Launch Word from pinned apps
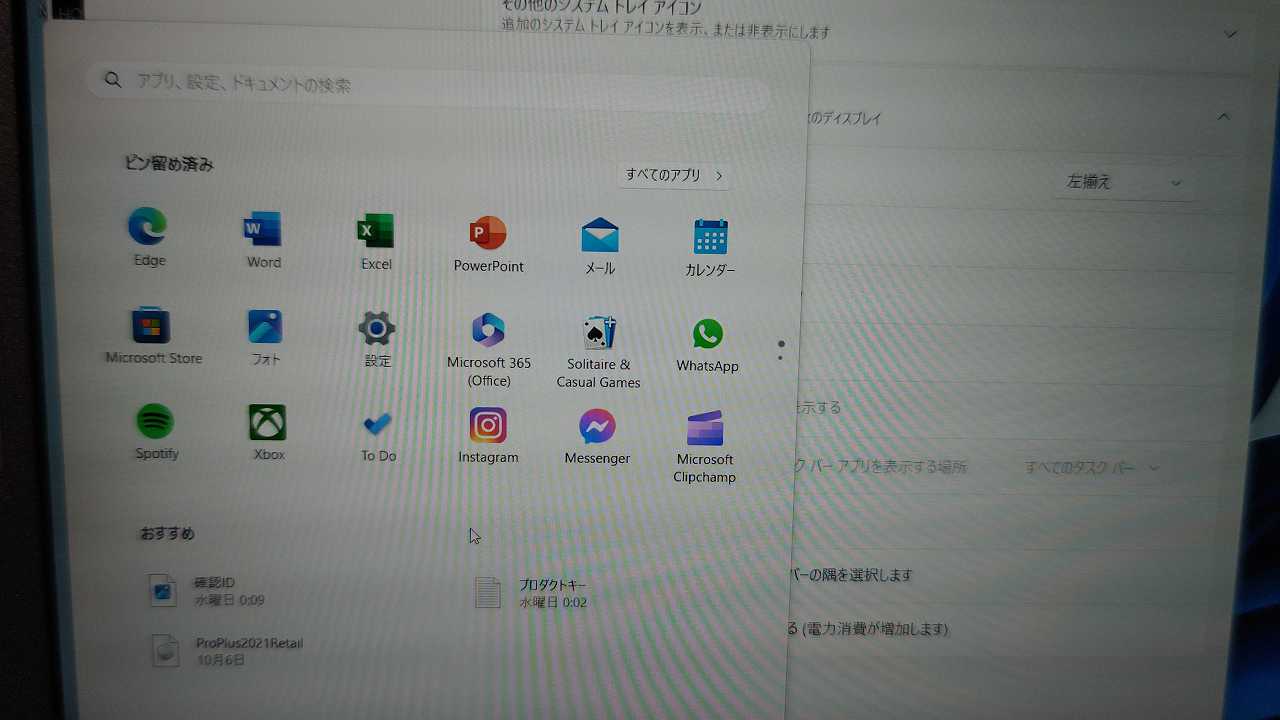This screenshot has width=1280, height=720. pos(263,239)
